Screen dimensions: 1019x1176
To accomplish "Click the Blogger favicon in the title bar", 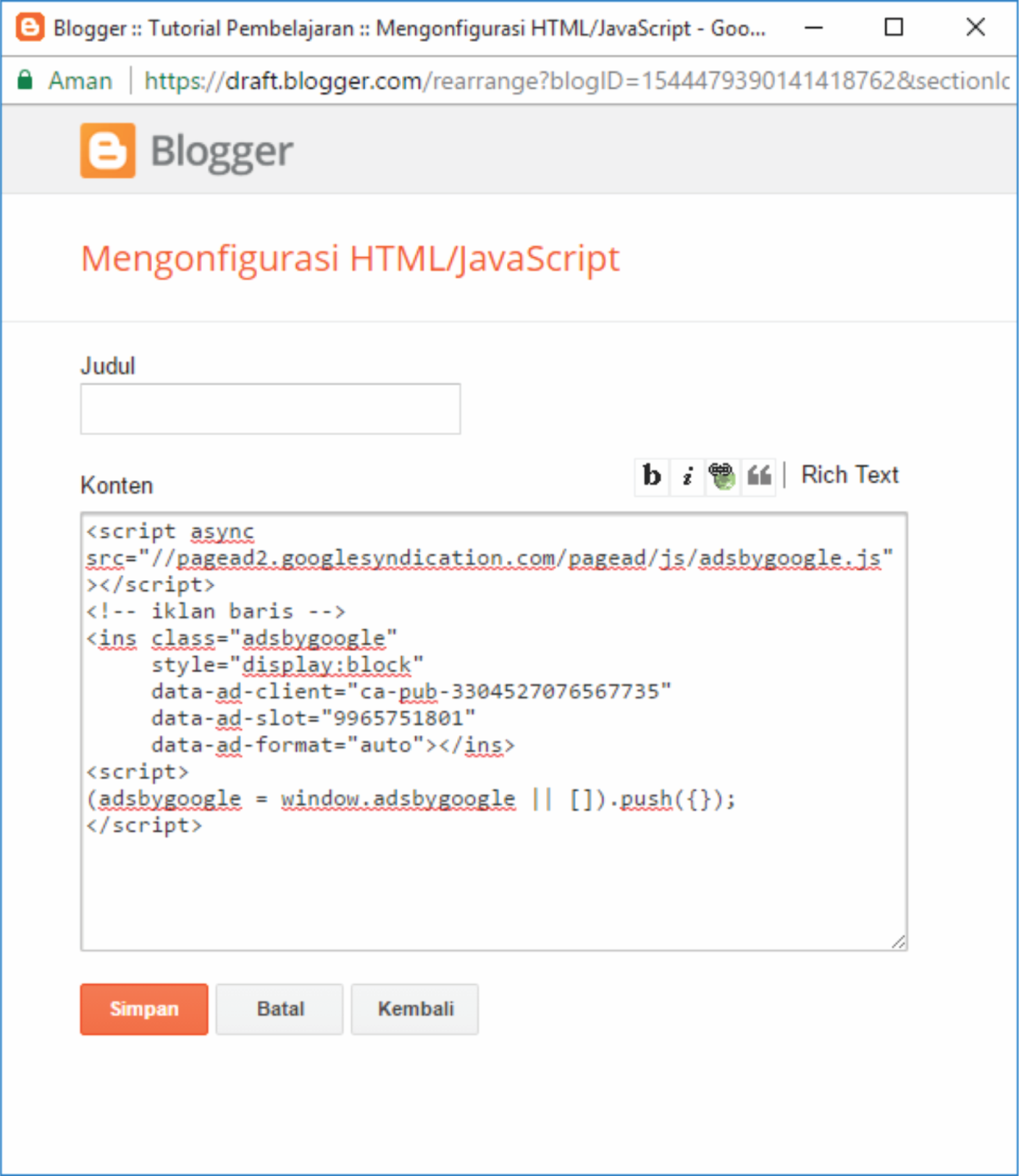I will click(29, 28).
